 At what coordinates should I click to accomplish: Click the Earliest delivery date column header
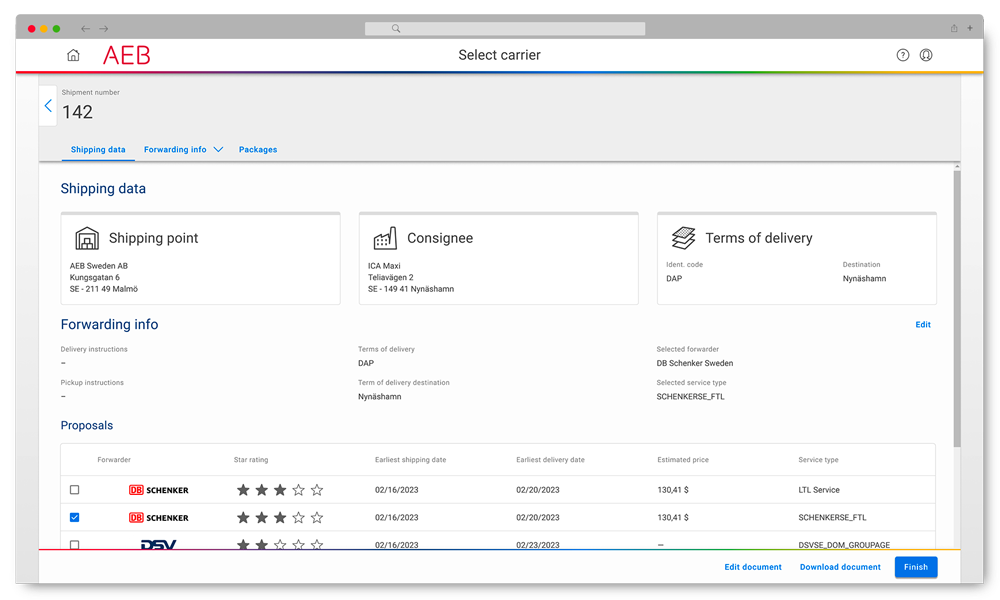pos(550,460)
